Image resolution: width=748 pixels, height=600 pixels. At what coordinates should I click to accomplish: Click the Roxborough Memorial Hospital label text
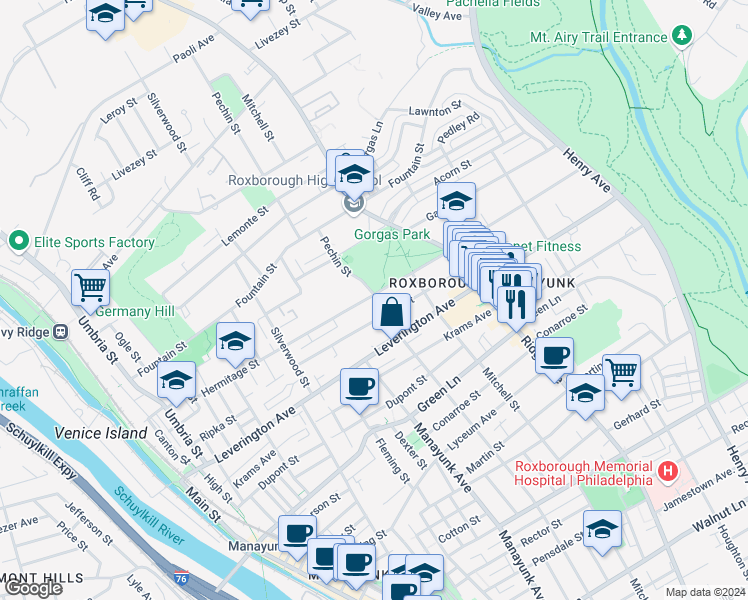click(583, 473)
